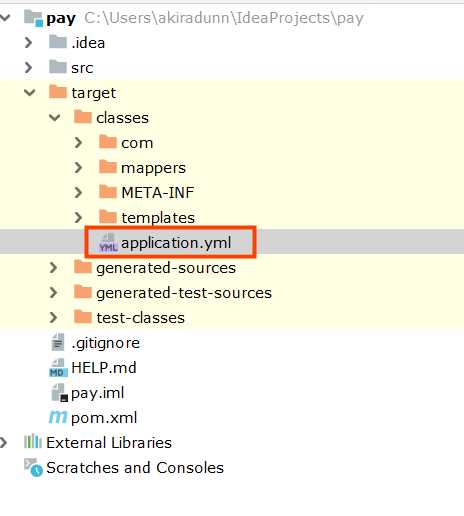464x516 pixels.
Task: Click the YML icon of application.yml
Action: (108, 243)
